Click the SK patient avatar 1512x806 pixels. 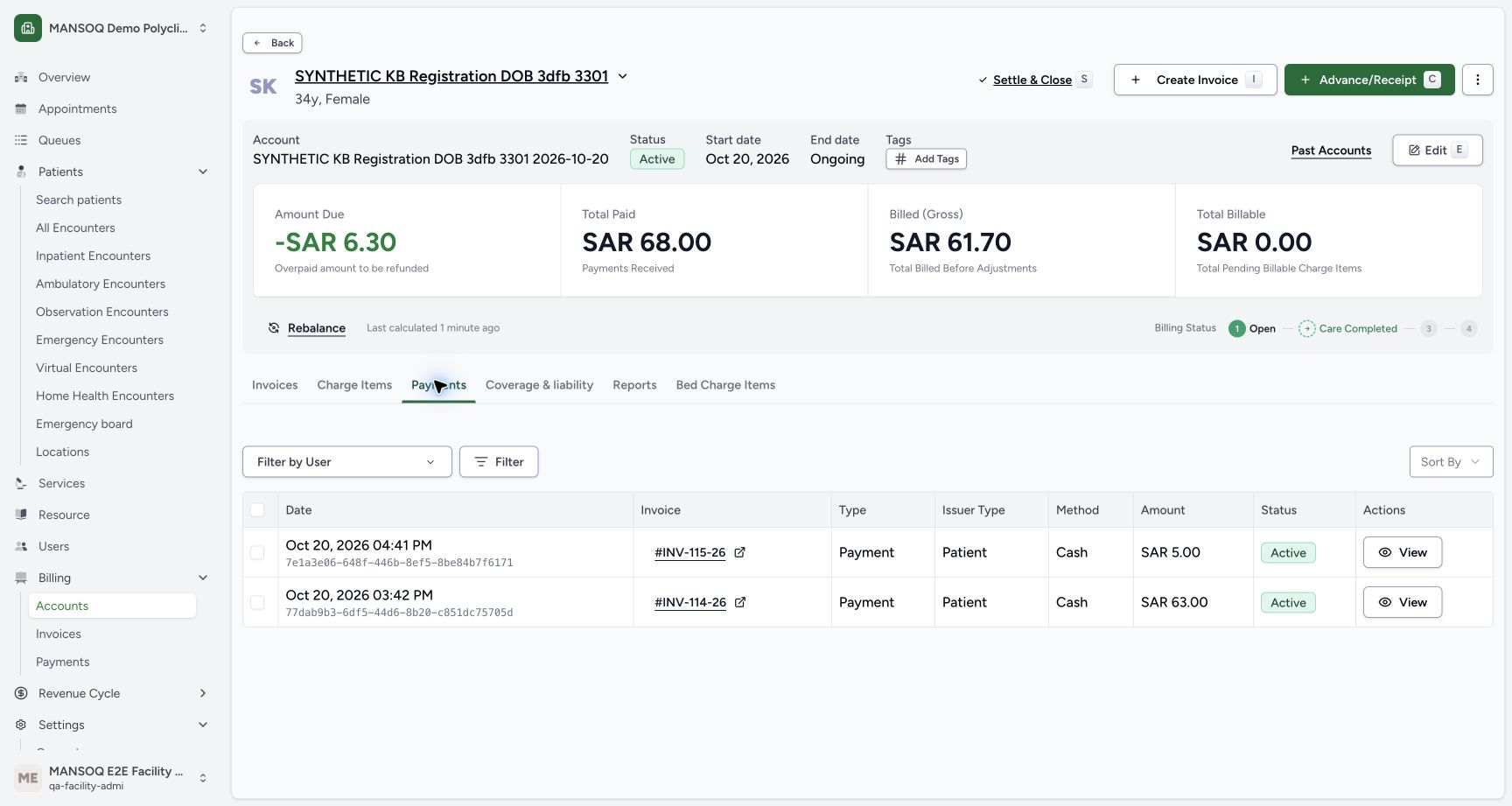coord(263,87)
